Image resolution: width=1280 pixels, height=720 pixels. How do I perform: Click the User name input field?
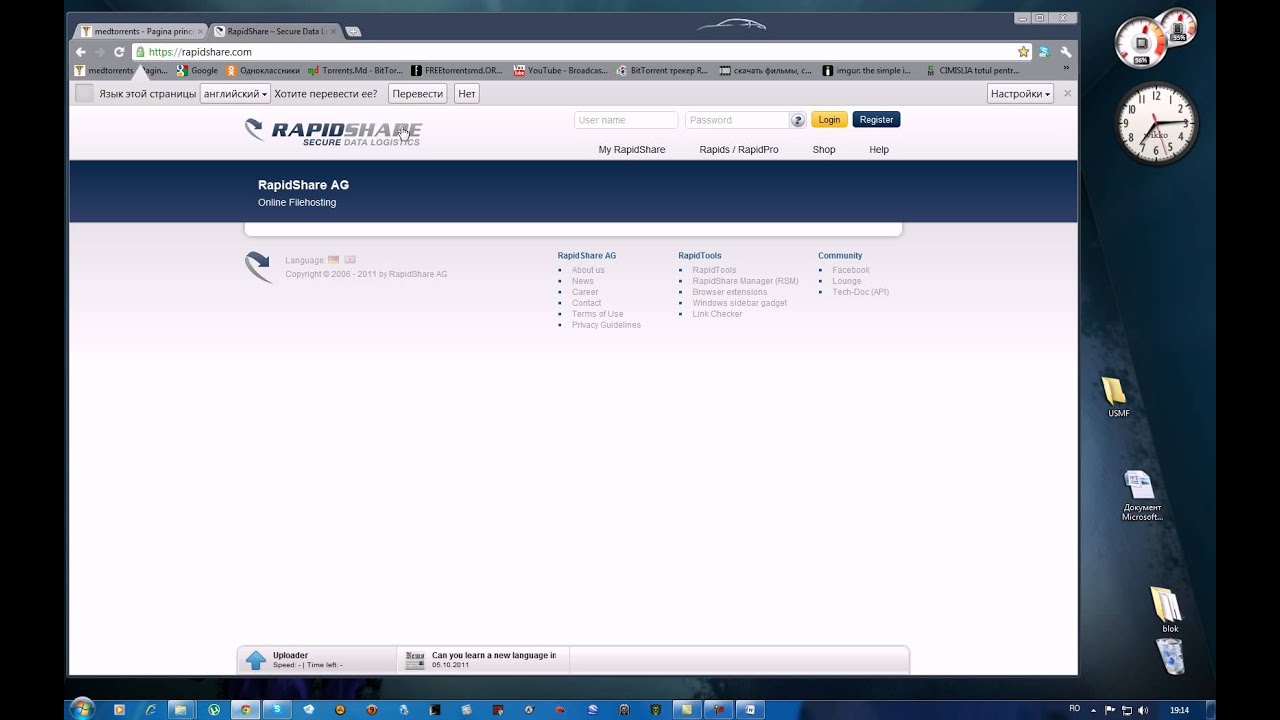click(x=626, y=120)
